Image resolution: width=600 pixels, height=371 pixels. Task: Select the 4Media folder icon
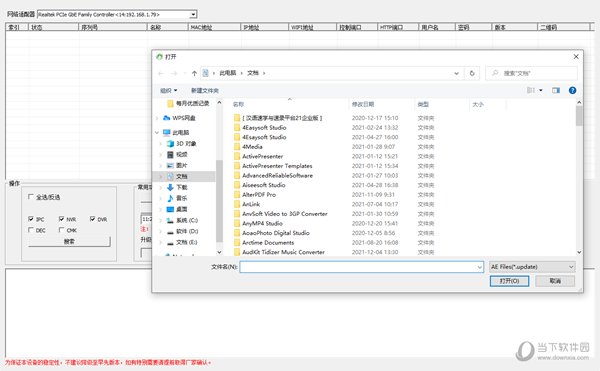click(x=237, y=146)
